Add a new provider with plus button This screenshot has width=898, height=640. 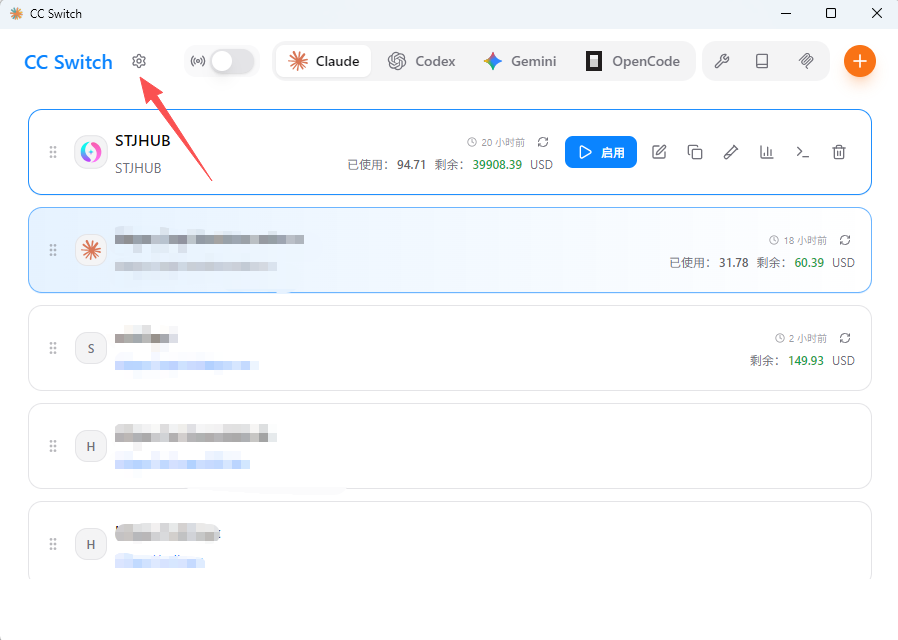(860, 61)
